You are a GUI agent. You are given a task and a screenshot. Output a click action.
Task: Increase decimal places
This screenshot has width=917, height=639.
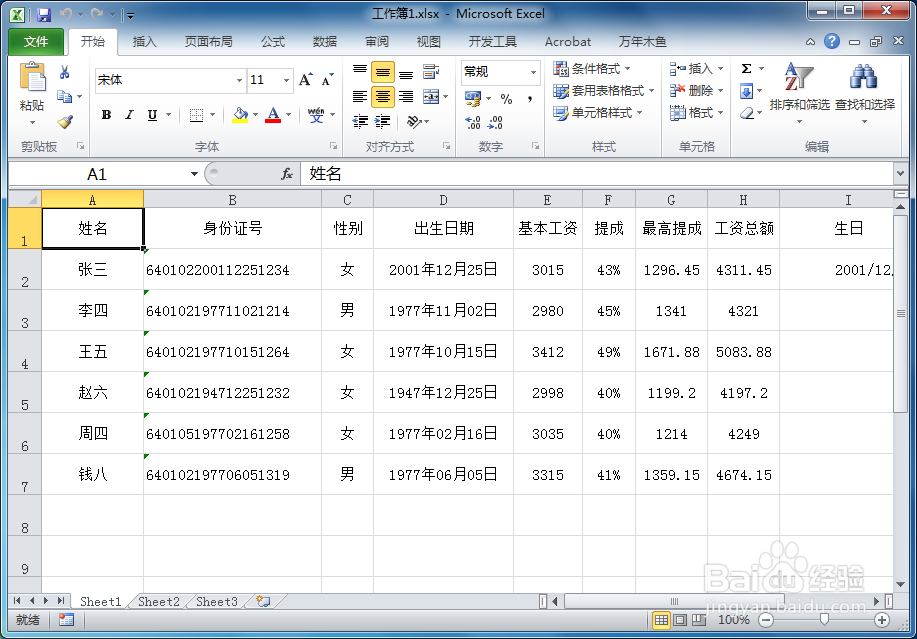pos(473,122)
